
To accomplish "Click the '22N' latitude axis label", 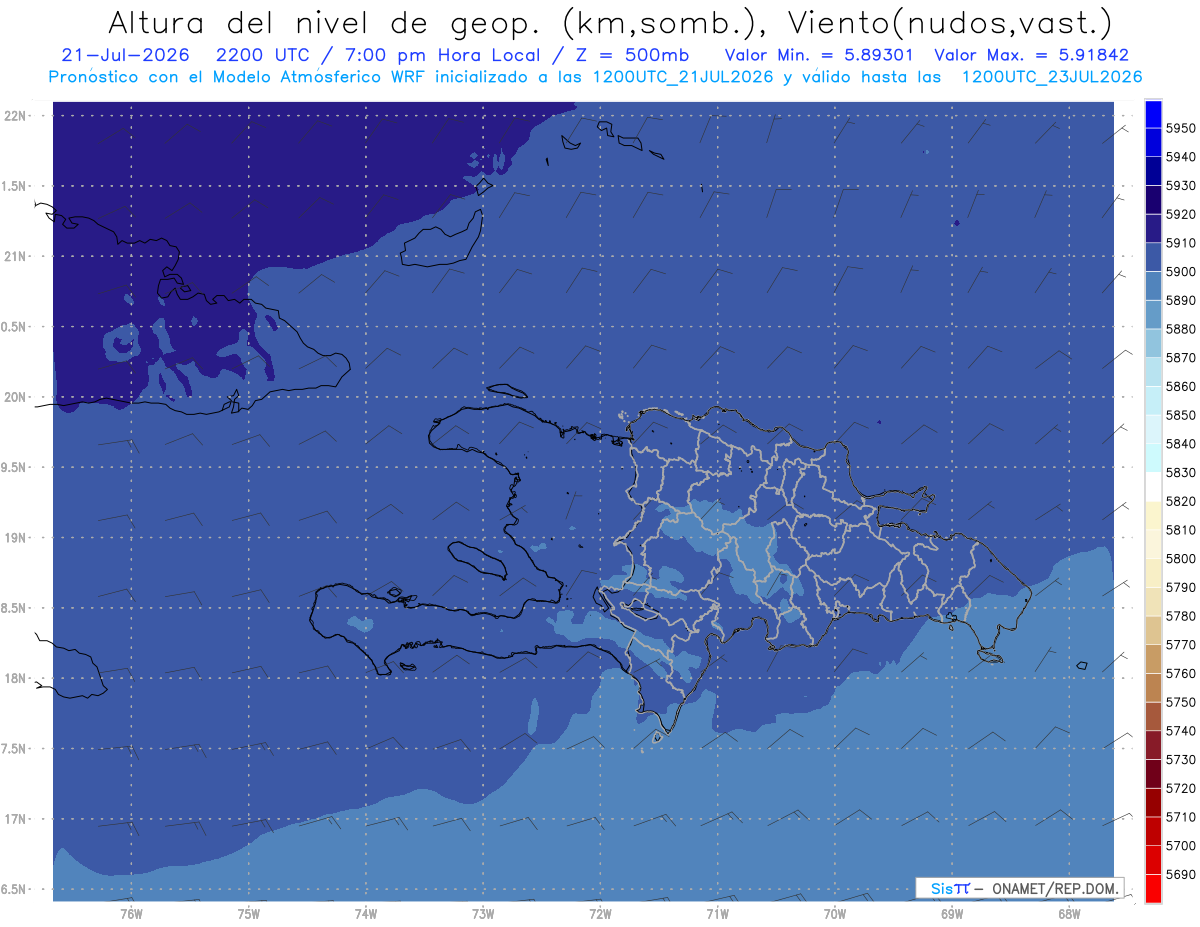I will pyautogui.click(x=15, y=115).
